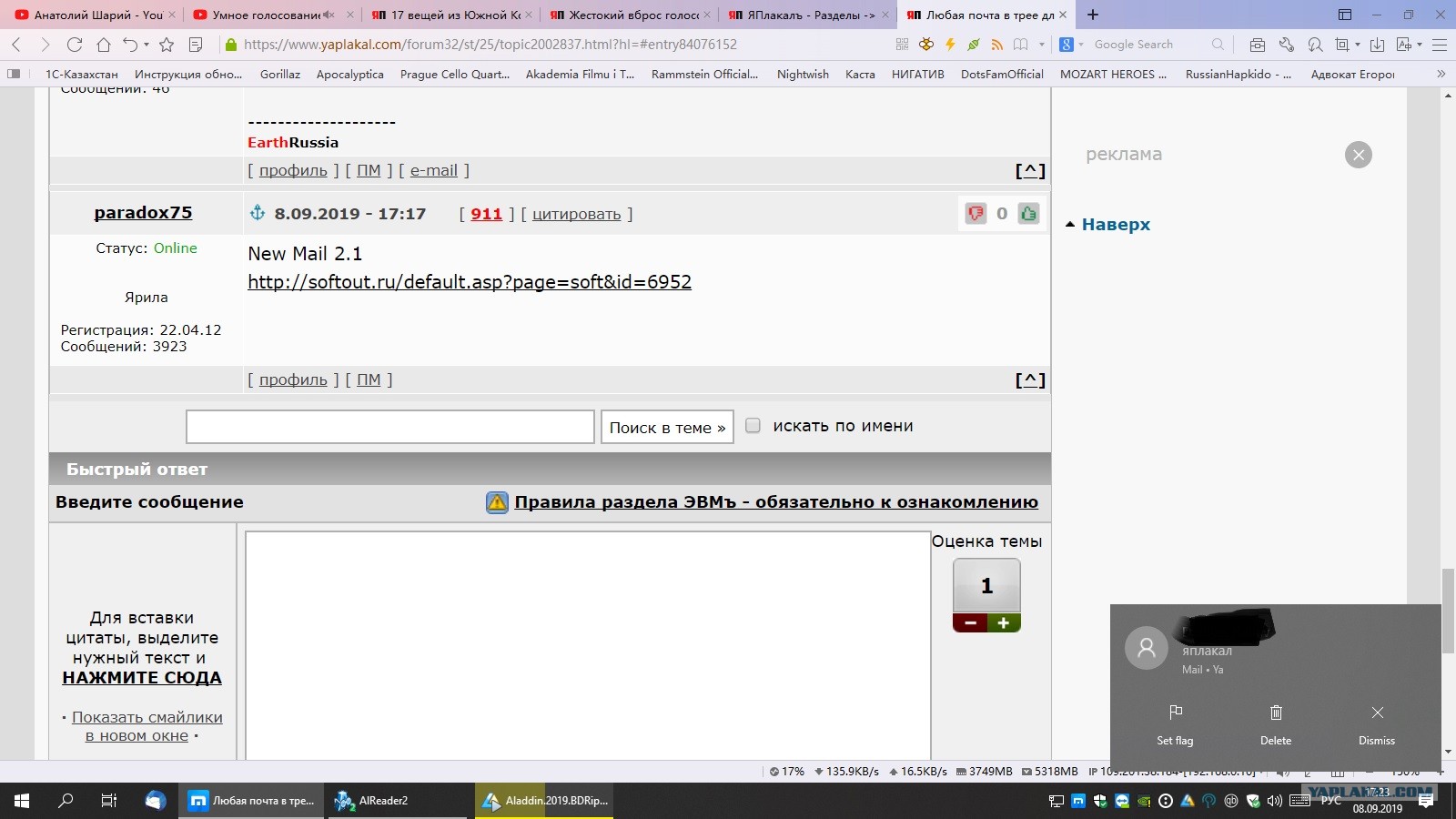Screen dimensions: 1456x819
Task: Click the 'Поиск в теме »' button
Action: coord(667,427)
